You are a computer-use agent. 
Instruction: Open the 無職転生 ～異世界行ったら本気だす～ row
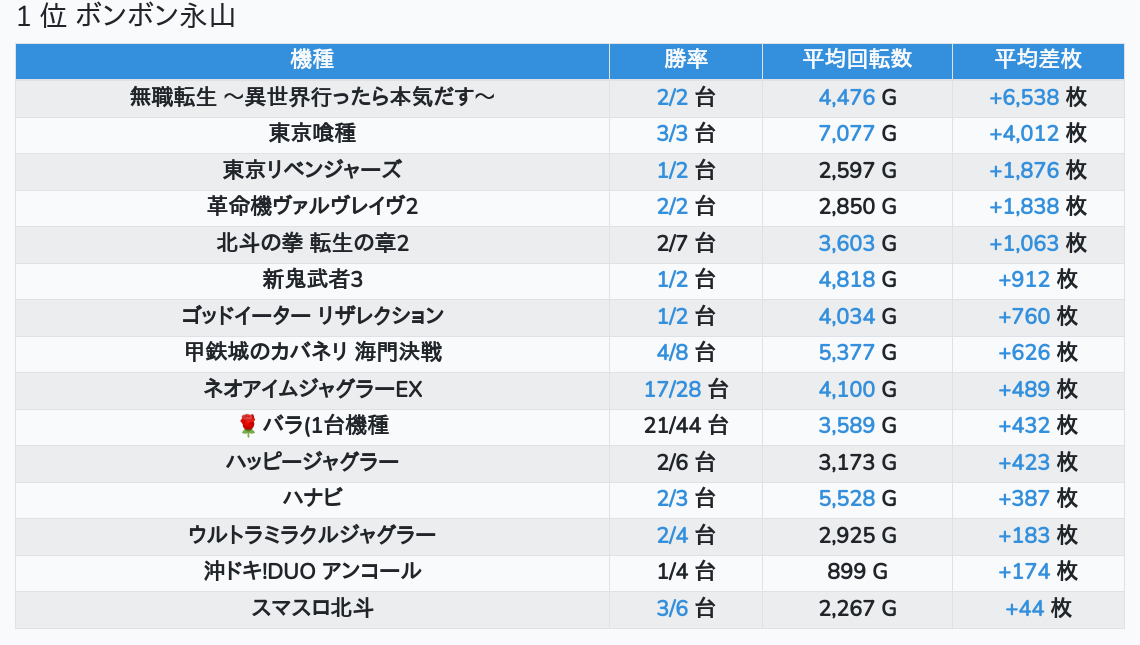click(x=312, y=97)
